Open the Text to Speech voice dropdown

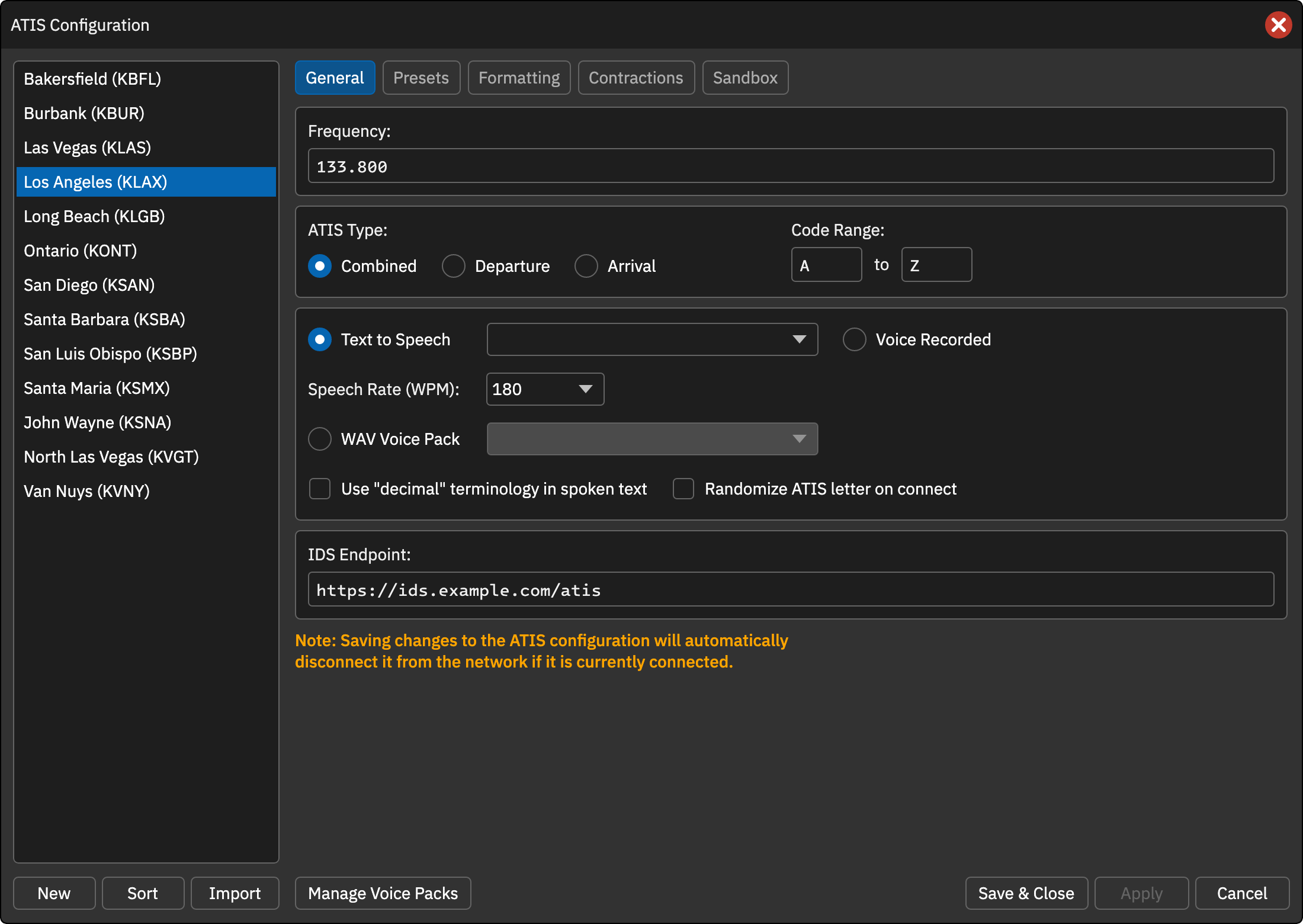pyautogui.click(x=652, y=339)
